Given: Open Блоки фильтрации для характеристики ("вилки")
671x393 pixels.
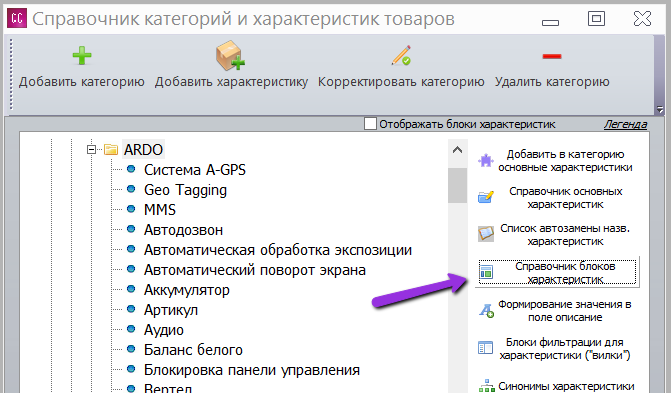Looking at the screenshot, I should click(565, 348).
